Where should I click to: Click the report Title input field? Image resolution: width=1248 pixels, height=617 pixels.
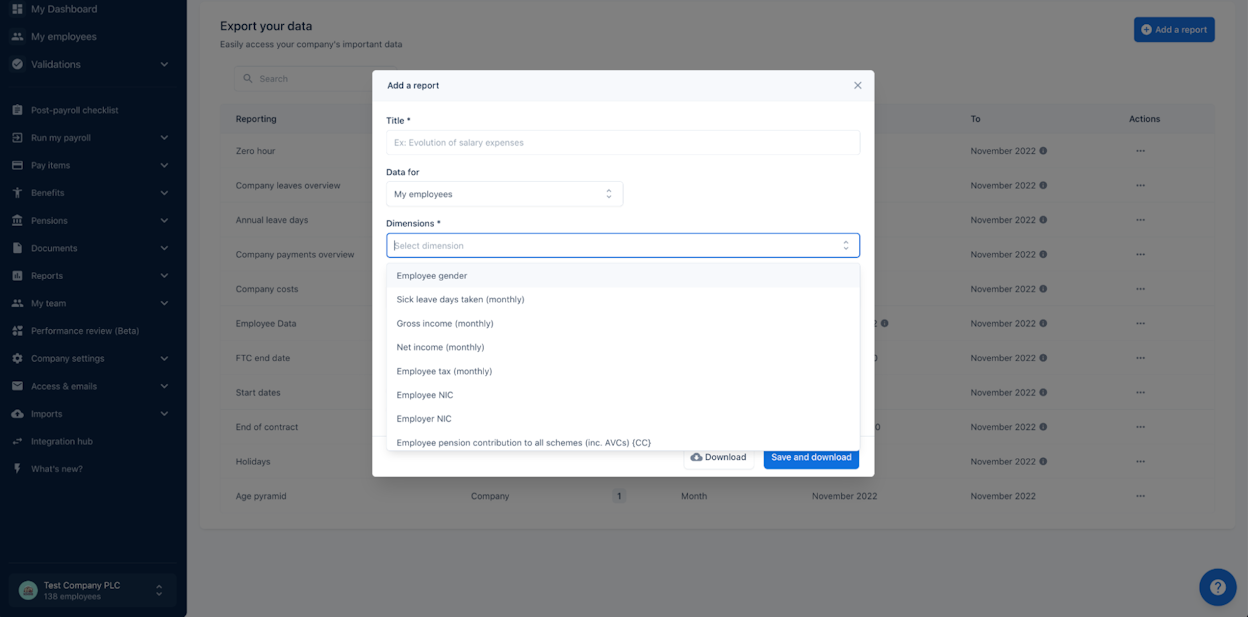coord(622,143)
